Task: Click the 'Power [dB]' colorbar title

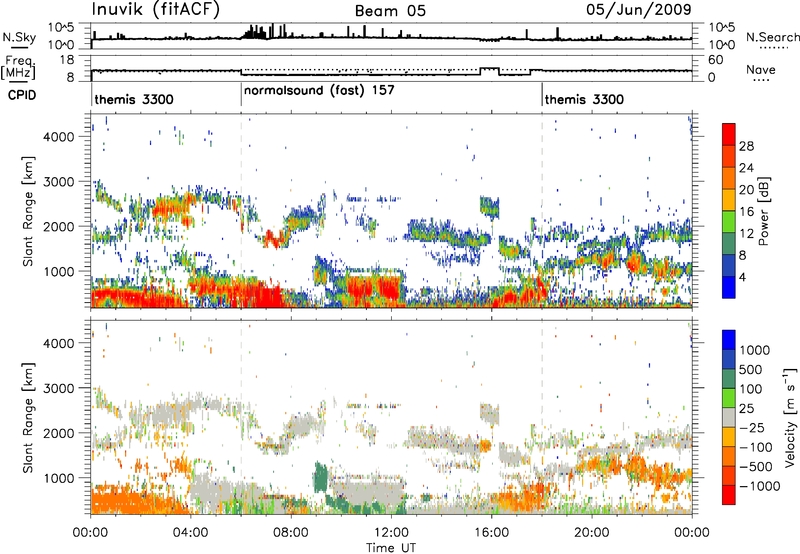Action: click(764, 211)
